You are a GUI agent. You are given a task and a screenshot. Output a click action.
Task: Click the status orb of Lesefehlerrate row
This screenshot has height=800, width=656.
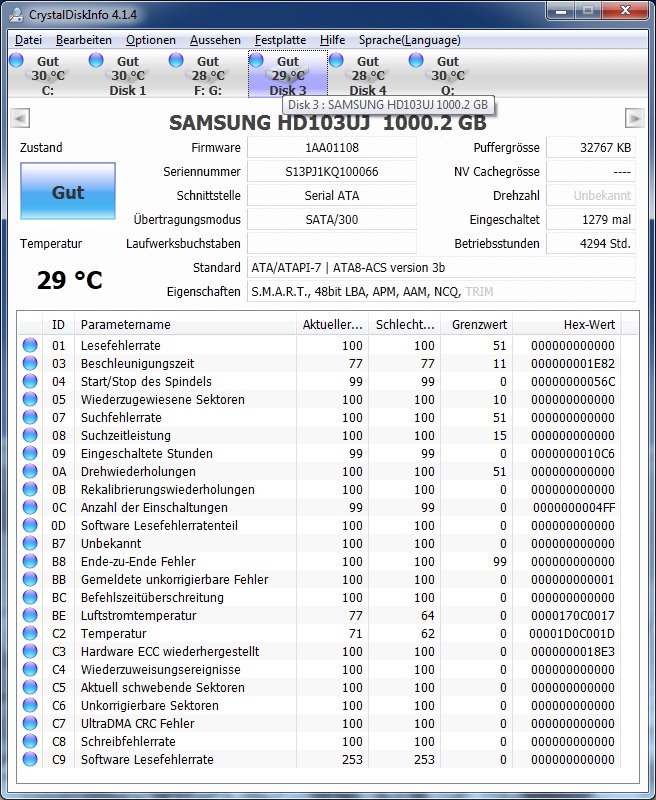coord(30,345)
